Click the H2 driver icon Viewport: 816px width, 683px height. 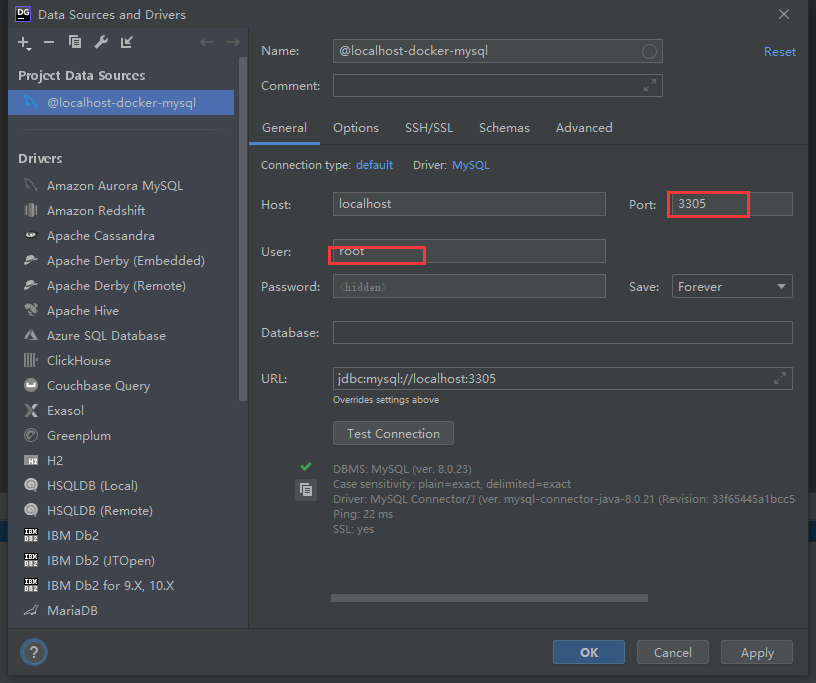31,461
